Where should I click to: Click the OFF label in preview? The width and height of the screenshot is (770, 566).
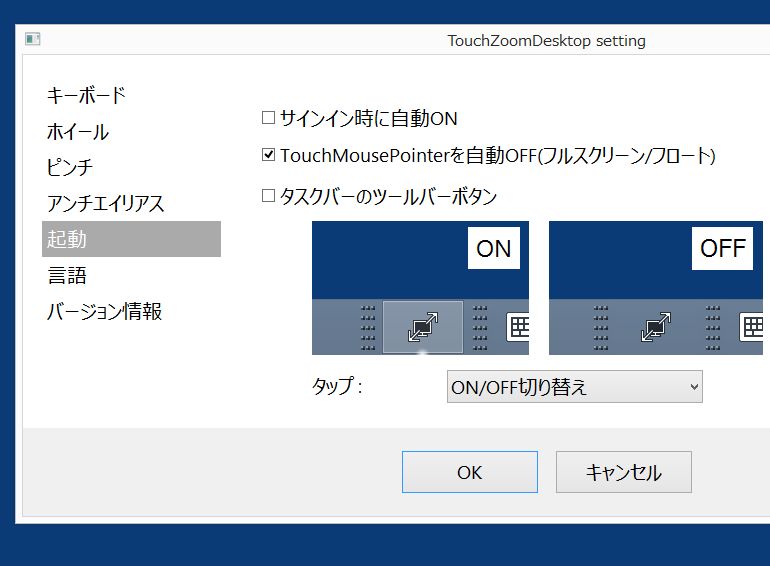[x=722, y=248]
